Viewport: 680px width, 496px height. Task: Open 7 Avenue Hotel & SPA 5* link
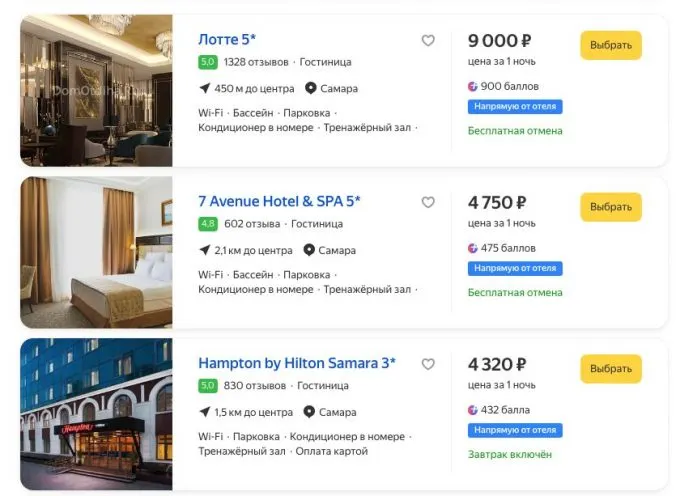(x=279, y=201)
